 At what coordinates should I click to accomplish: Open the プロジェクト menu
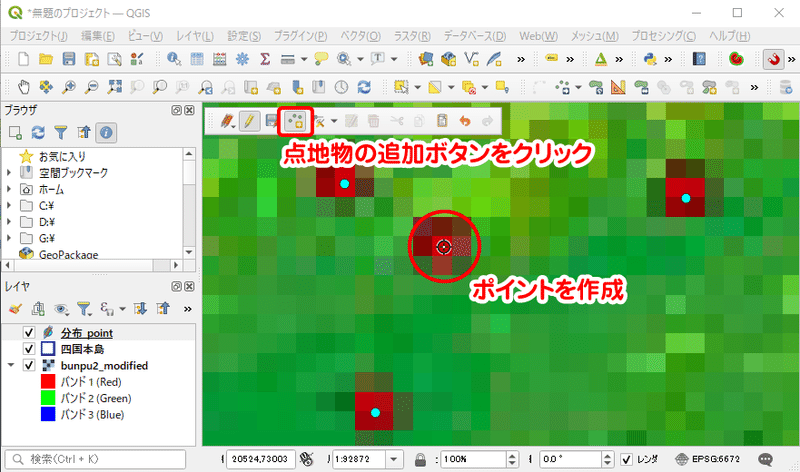click(x=39, y=36)
